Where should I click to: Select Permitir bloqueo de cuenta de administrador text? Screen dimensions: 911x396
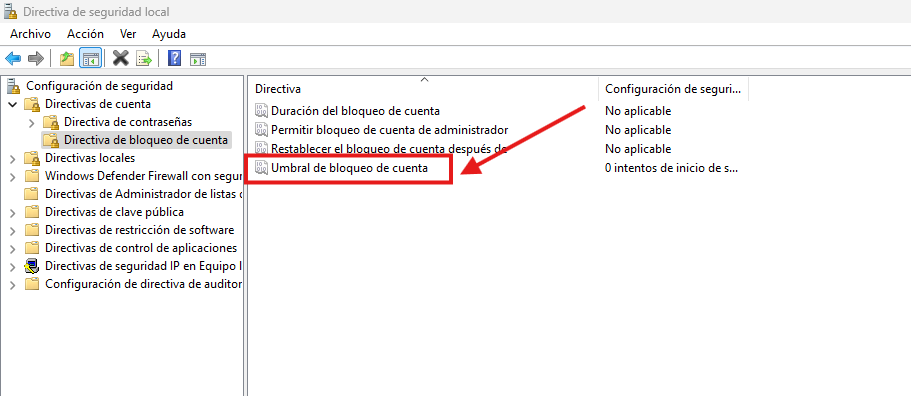(390, 130)
